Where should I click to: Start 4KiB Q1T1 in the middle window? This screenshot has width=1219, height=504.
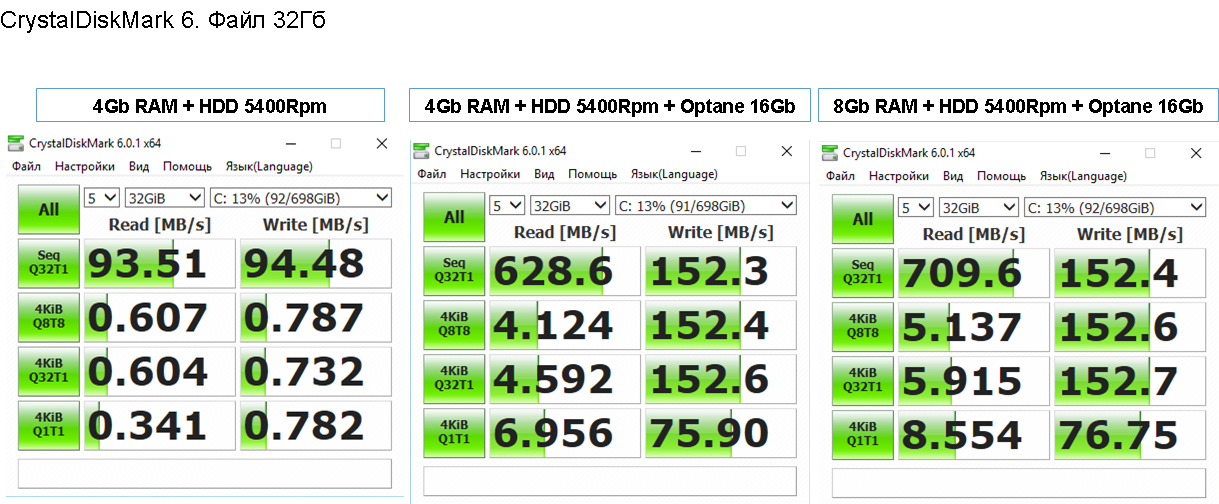(454, 432)
